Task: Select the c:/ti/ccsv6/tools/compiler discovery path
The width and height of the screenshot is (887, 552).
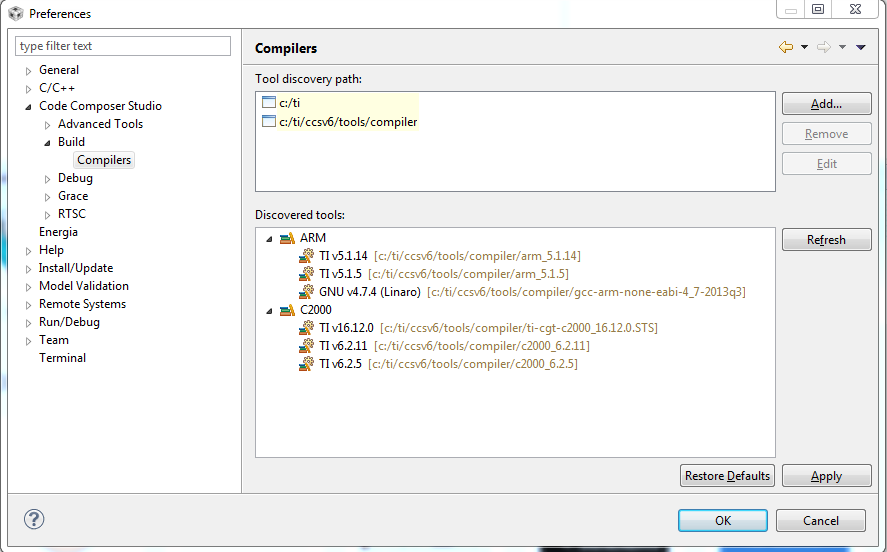Action: (x=348, y=122)
